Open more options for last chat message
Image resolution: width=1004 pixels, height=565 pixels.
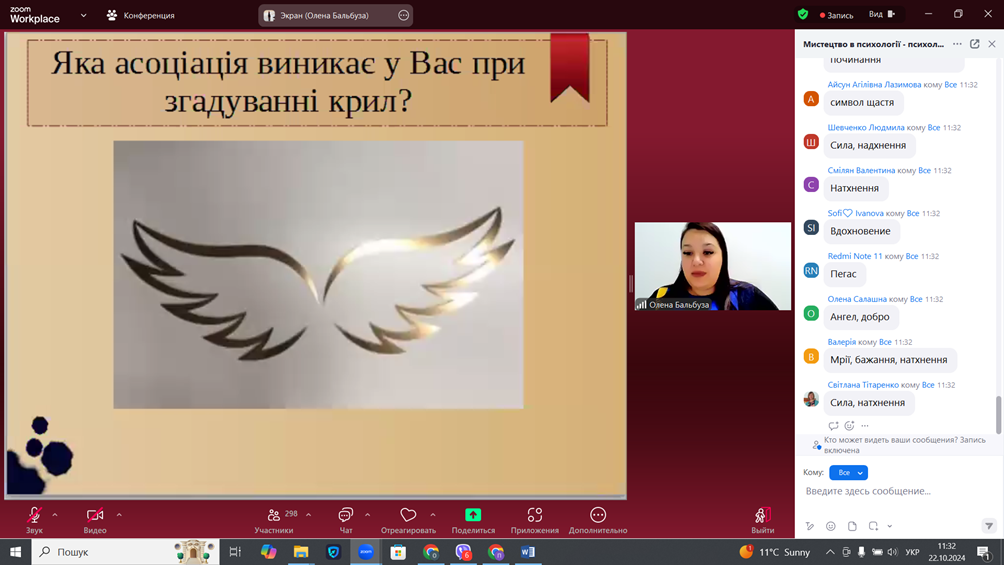point(865,425)
